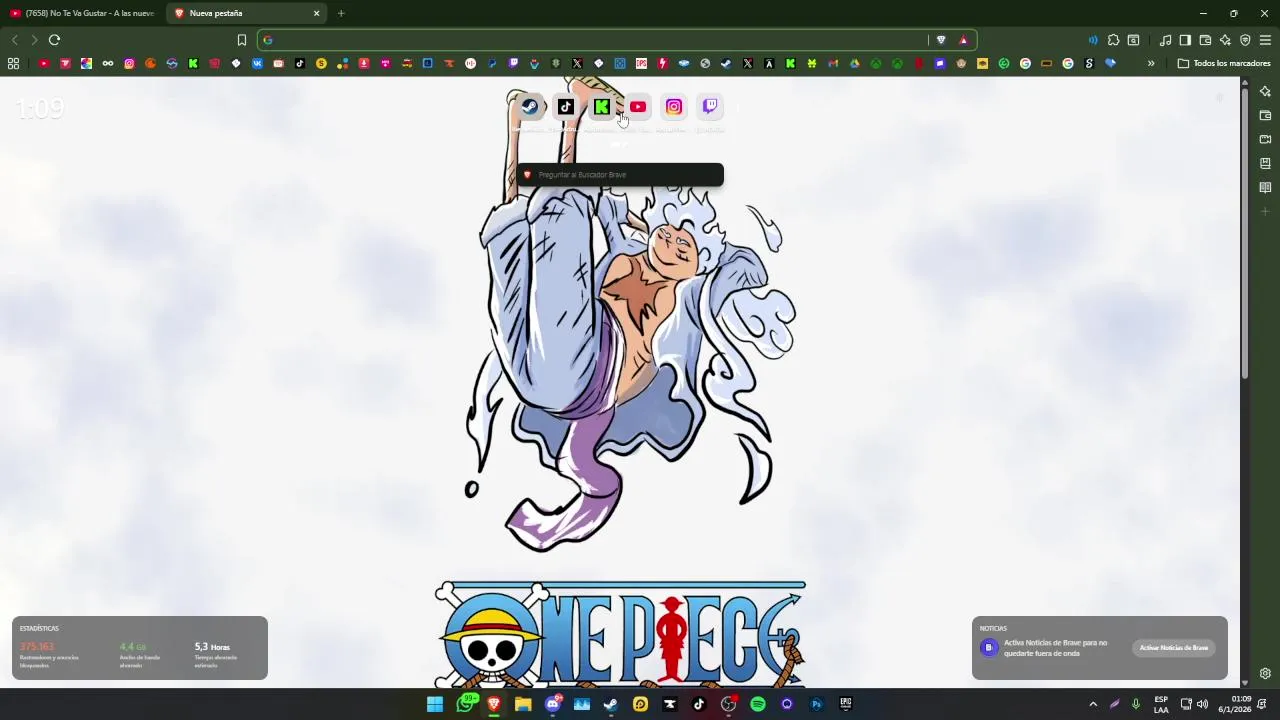The height and width of the screenshot is (720, 1280).
Task: Switch to the No Te Va Gustar YouTube tab
Action: pyautogui.click(x=83, y=13)
